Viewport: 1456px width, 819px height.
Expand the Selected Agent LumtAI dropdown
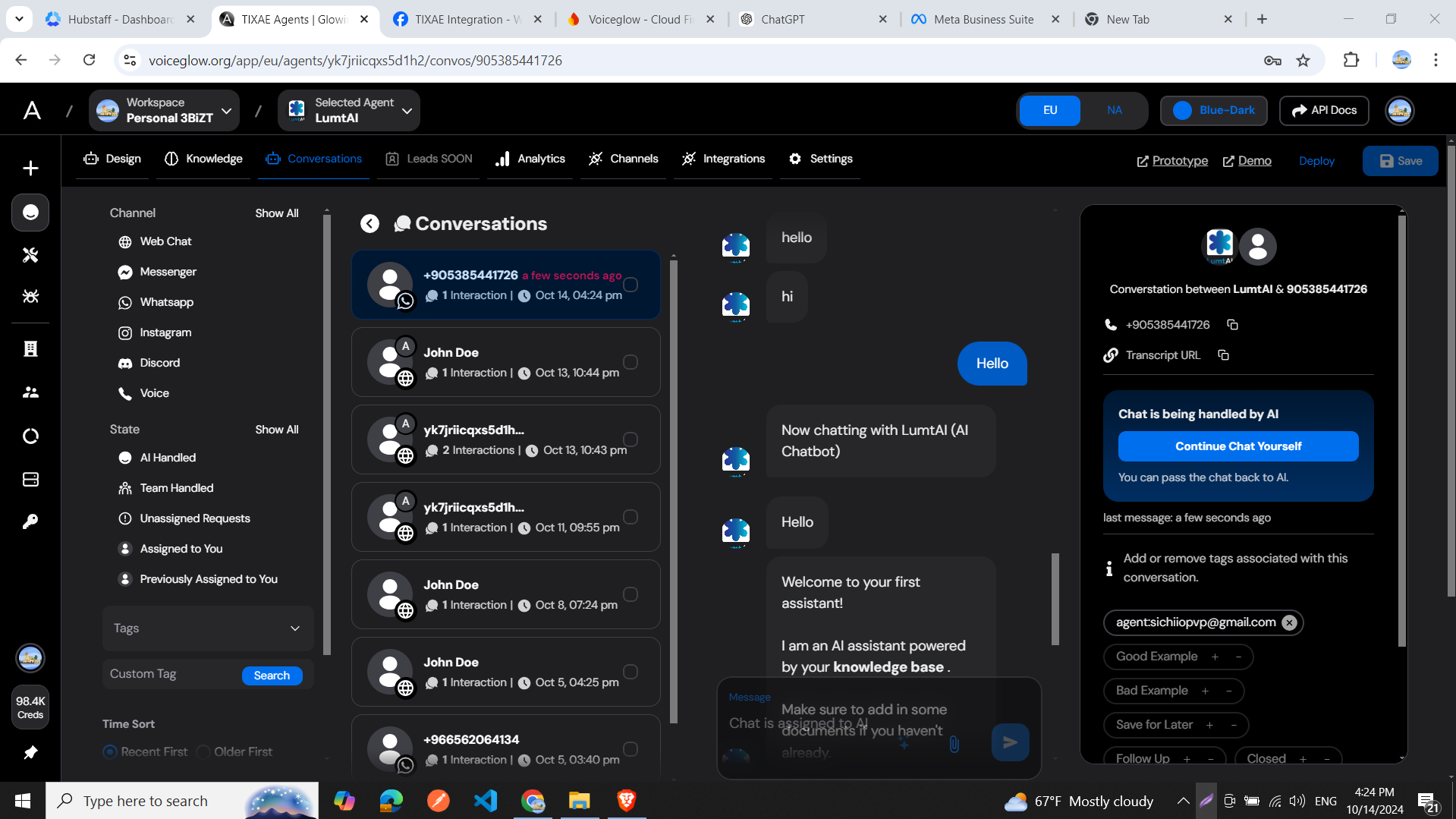349,111
